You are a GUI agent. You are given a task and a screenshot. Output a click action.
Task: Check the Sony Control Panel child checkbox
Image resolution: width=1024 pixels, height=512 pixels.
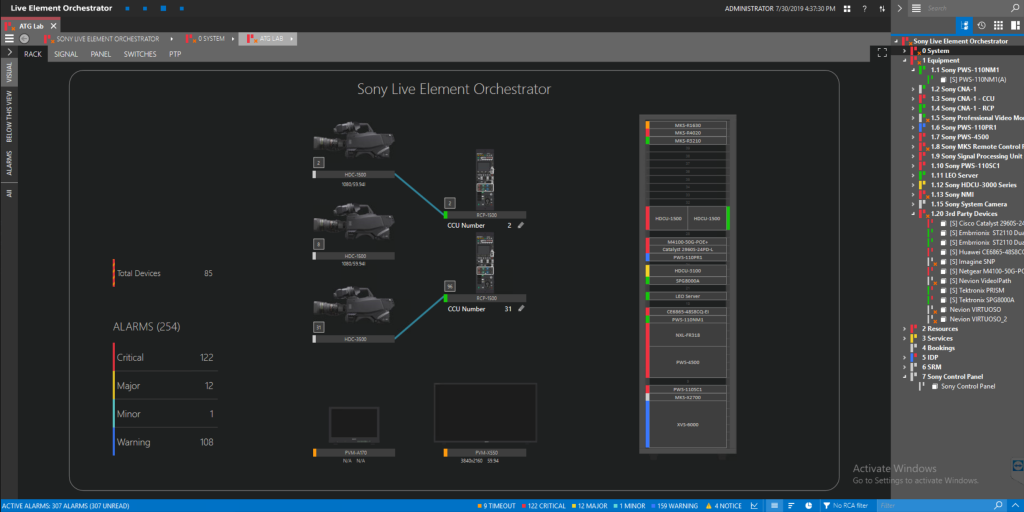tap(935, 387)
